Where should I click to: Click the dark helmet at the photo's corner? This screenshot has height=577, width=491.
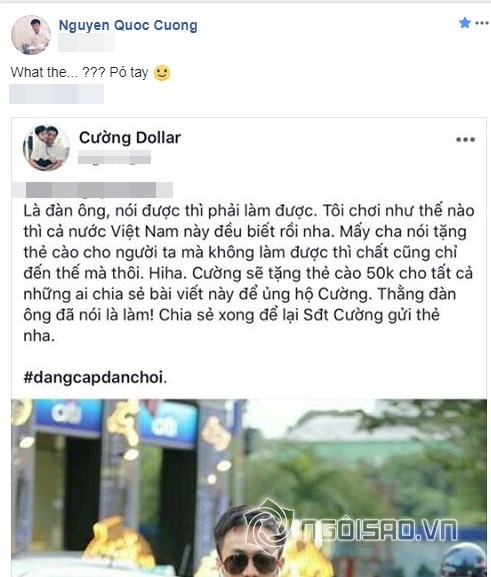tap(464, 560)
